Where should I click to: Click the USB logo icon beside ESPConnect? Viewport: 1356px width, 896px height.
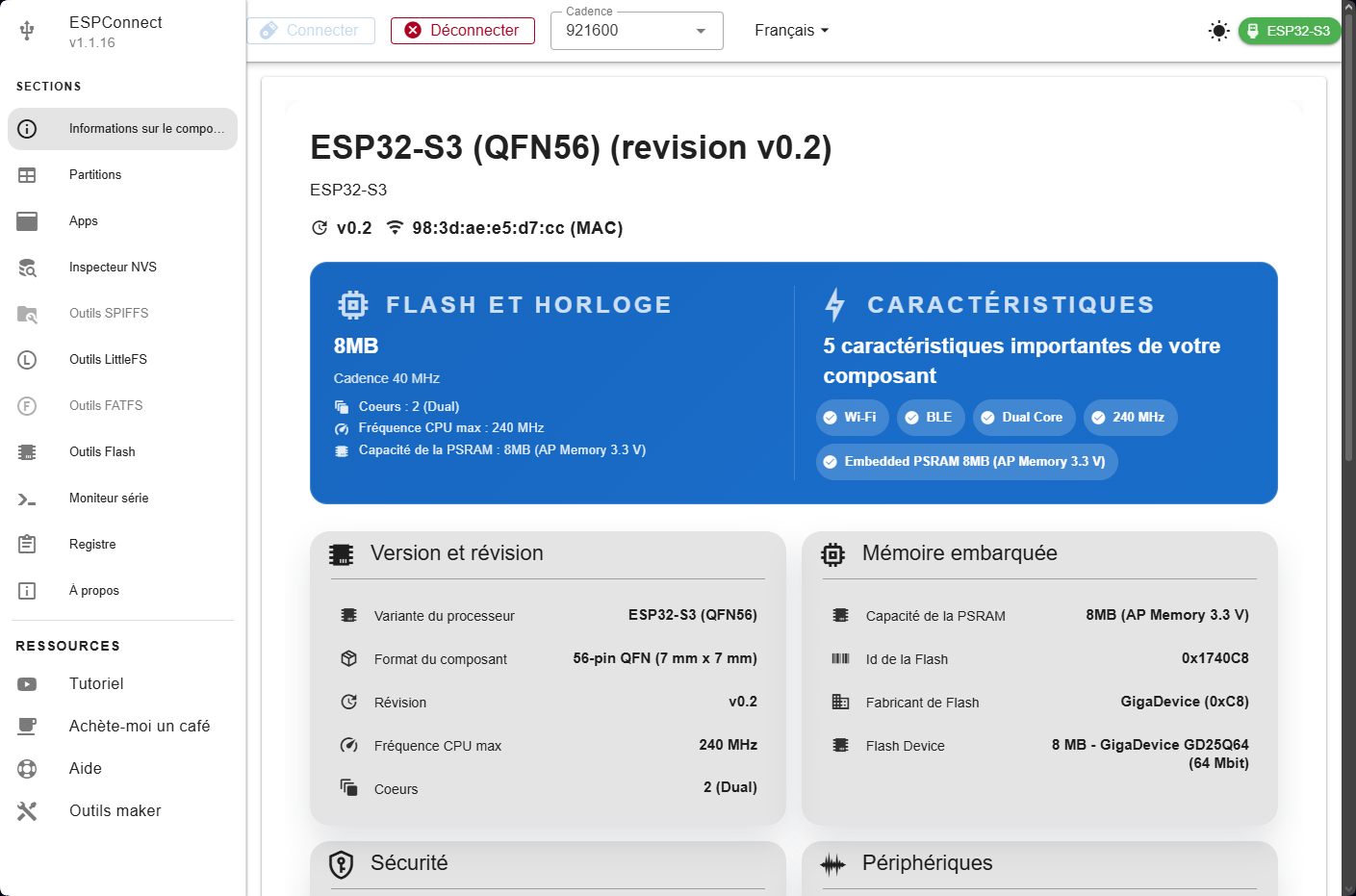pos(27,31)
